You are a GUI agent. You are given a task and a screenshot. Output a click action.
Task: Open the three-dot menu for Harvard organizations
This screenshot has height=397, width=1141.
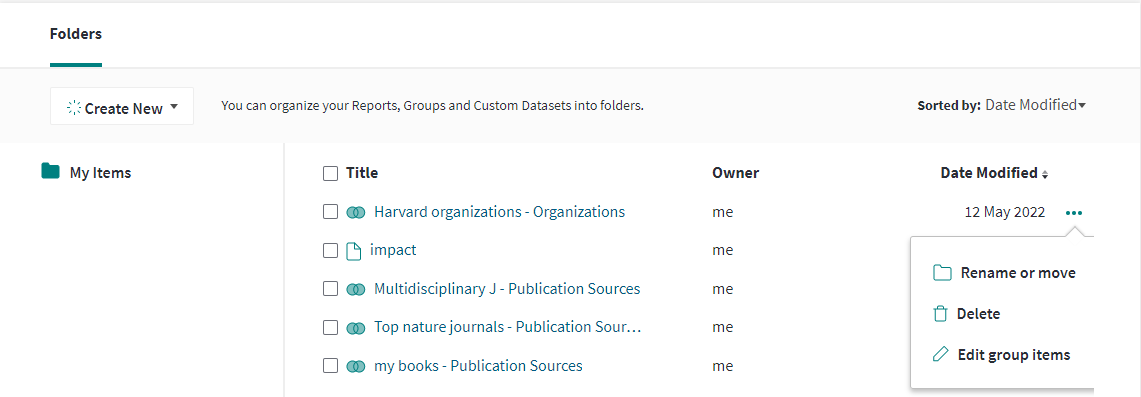tap(1074, 213)
